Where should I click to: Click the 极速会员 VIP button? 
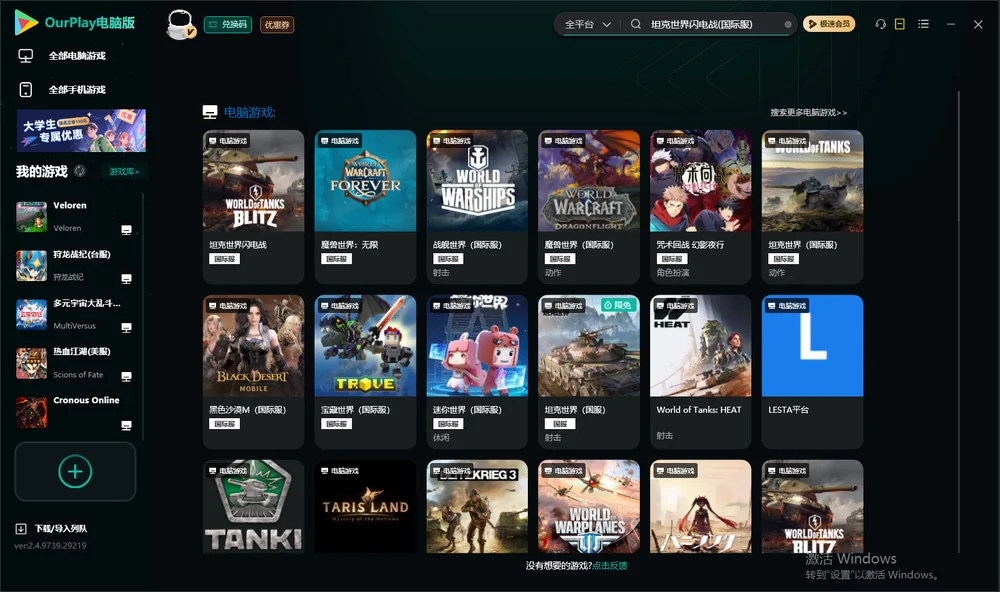click(x=828, y=24)
